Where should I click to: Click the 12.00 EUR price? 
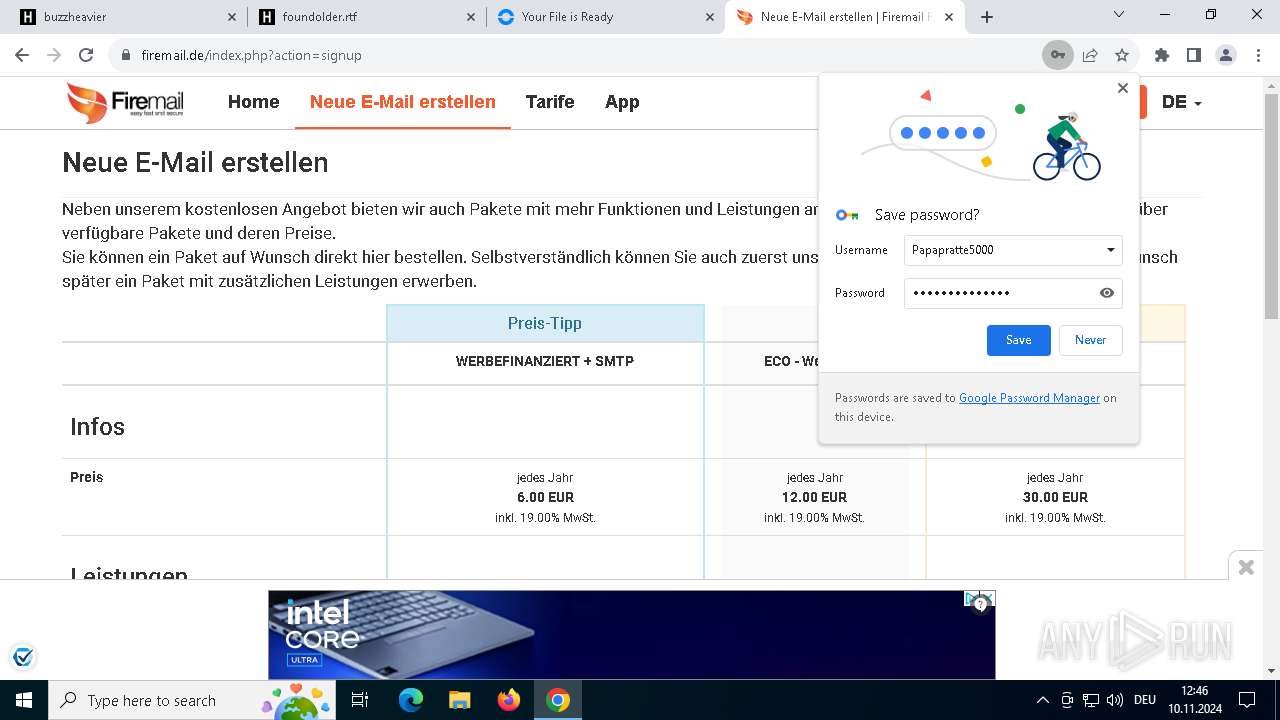[814, 497]
